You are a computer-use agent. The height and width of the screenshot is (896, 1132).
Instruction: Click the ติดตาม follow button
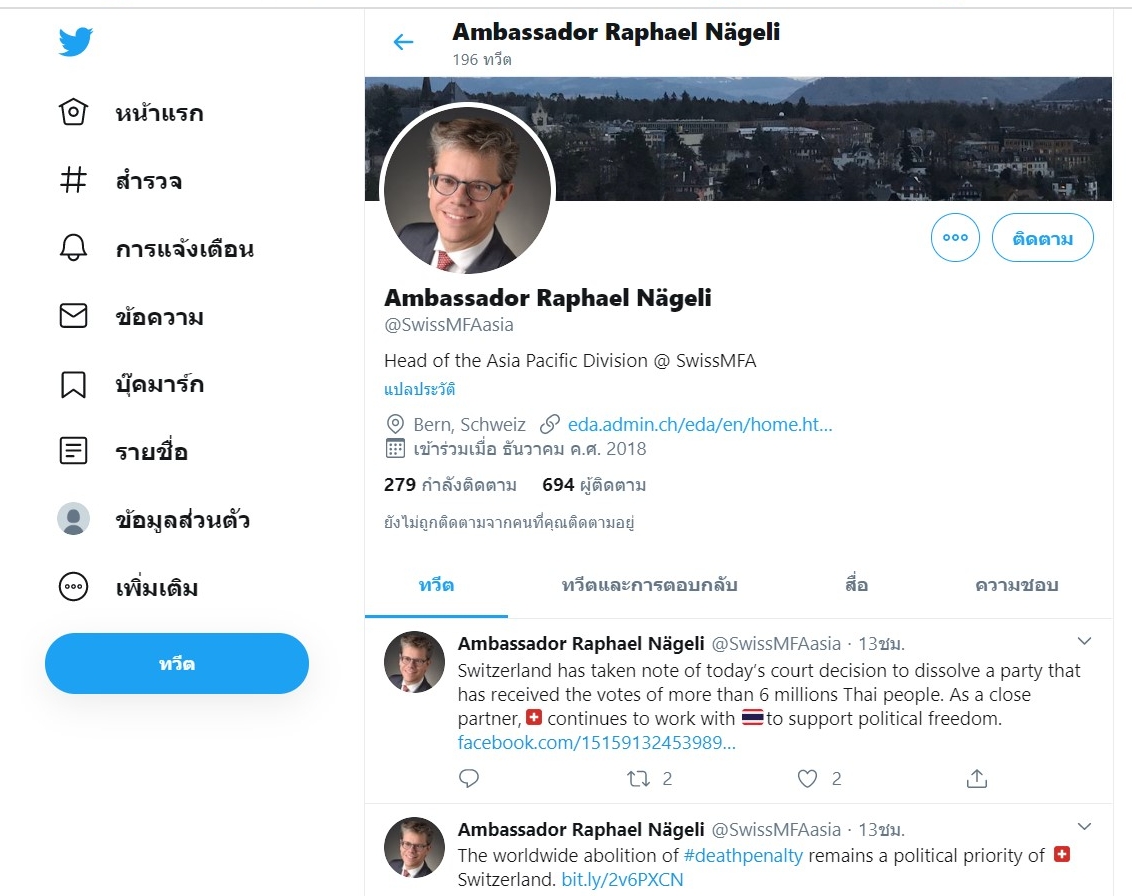pos(1042,238)
